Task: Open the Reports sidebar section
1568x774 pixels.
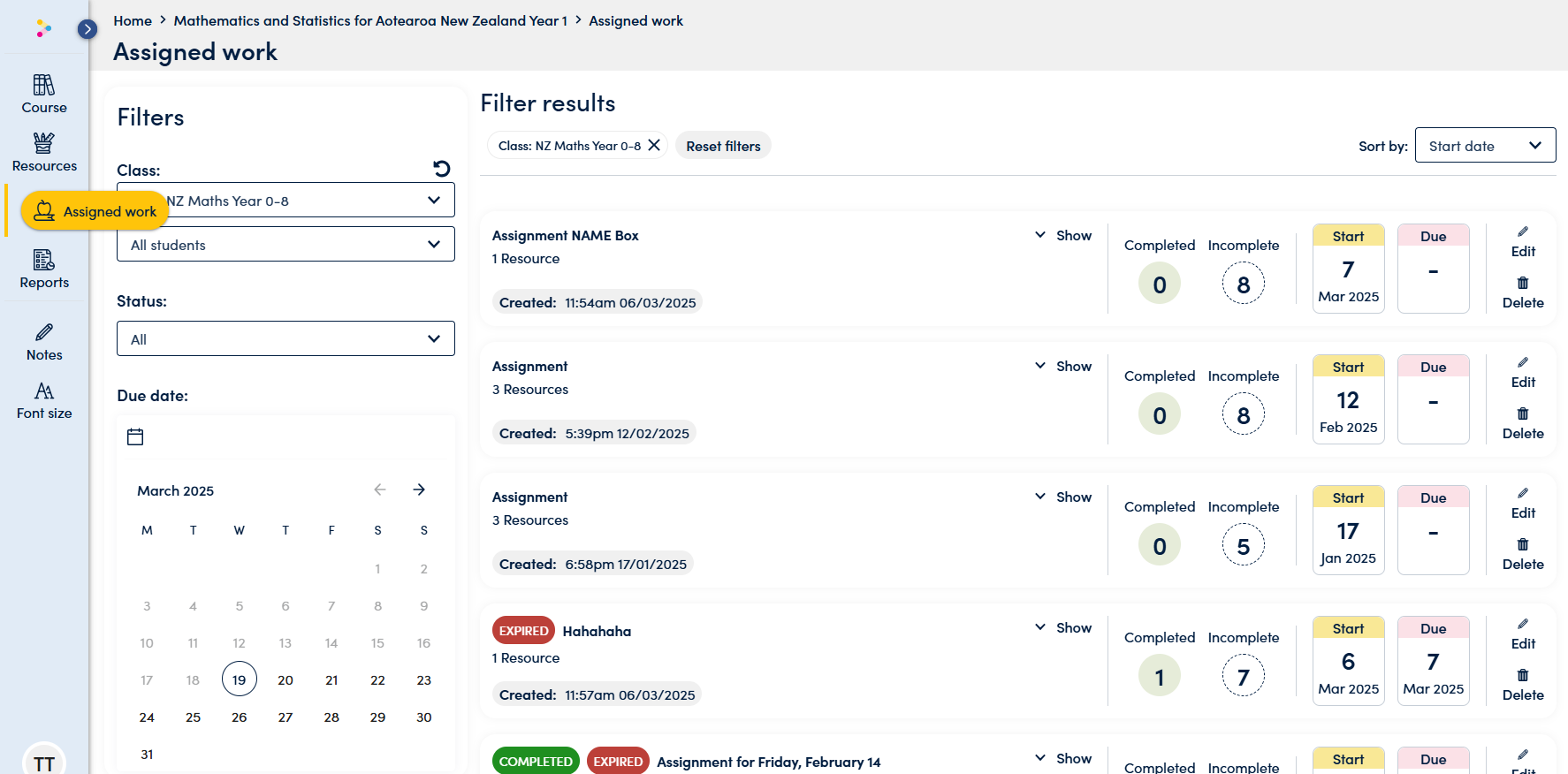Action: 44,269
